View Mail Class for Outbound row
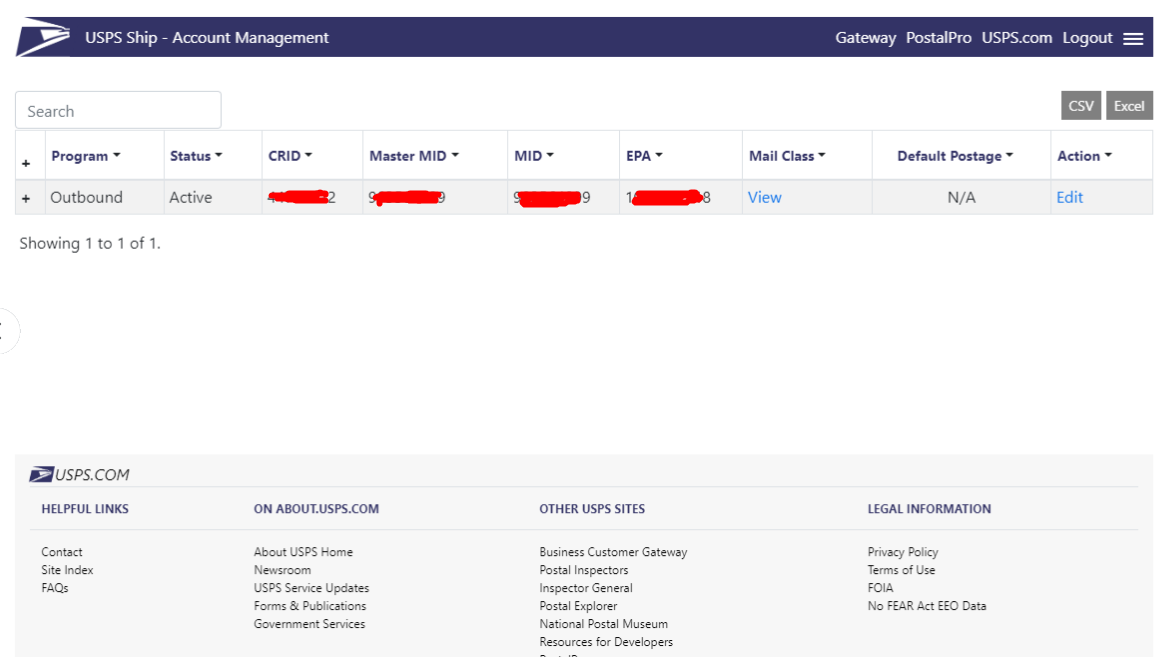This screenshot has width=1174, height=657. coord(764,197)
